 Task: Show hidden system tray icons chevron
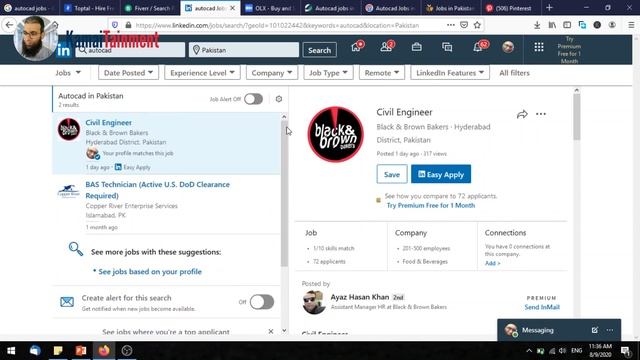tap(529, 351)
